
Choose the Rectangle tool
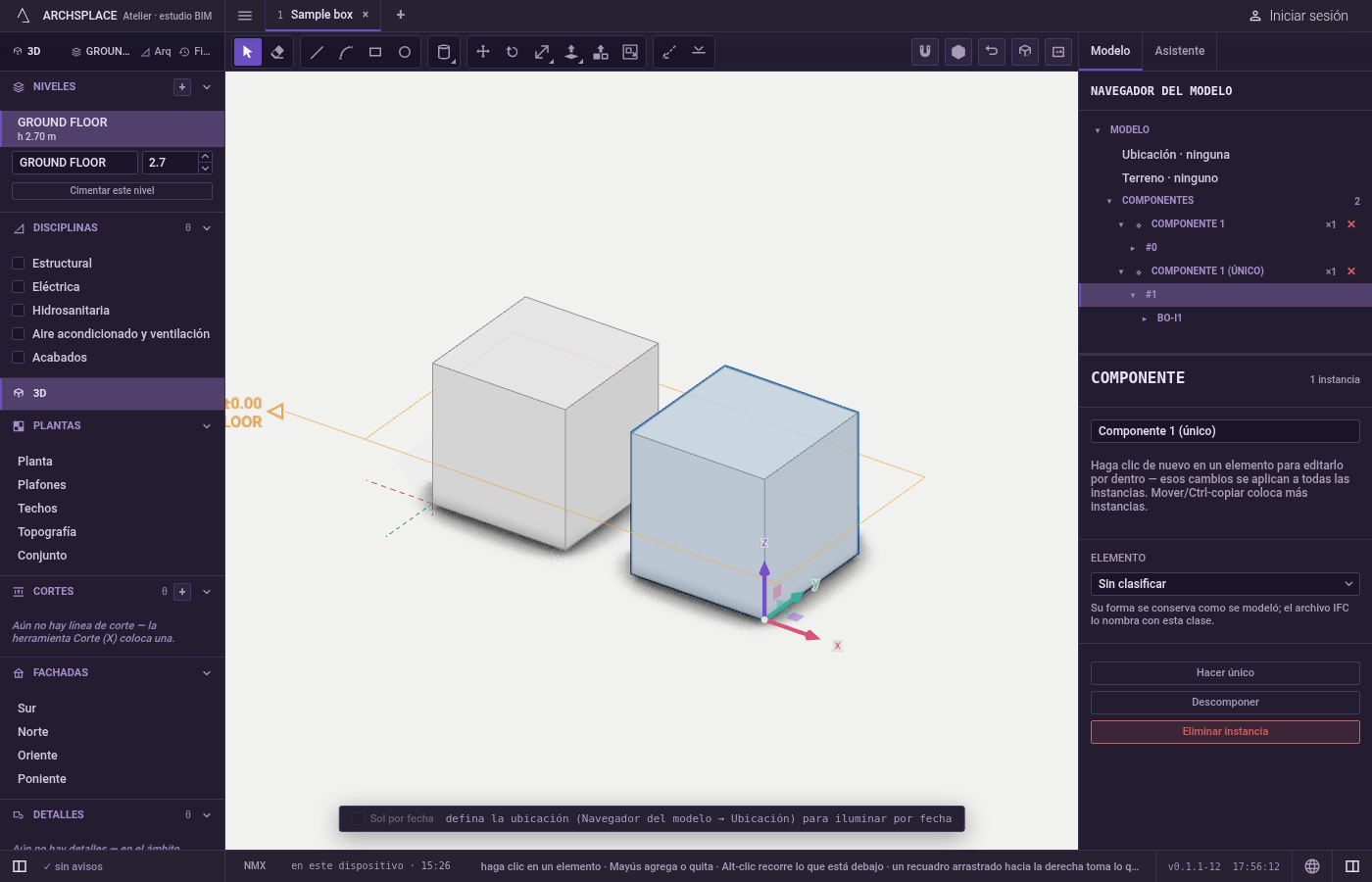tap(375, 52)
